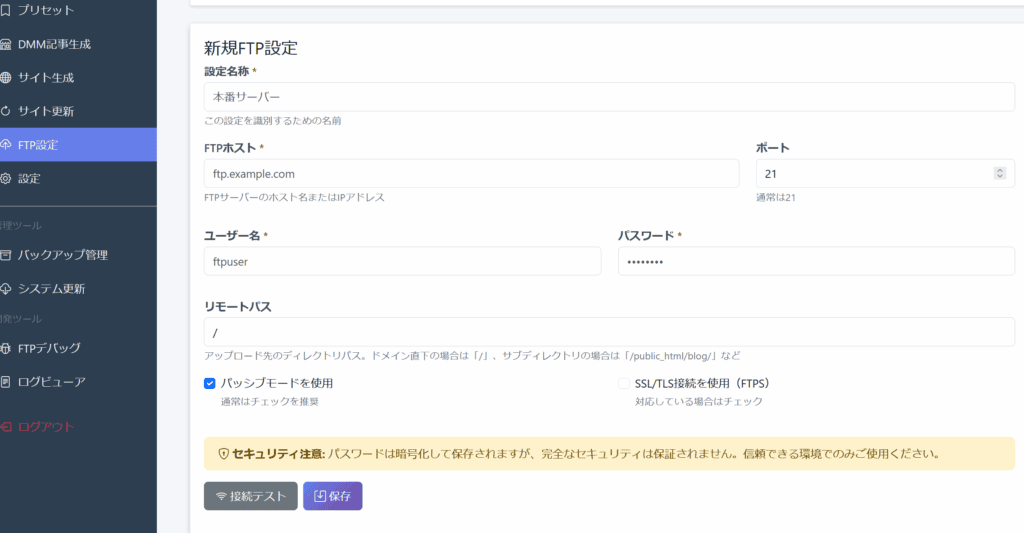
Task: Click the archive icon beside バックアップ管理
Action: [6, 255]
